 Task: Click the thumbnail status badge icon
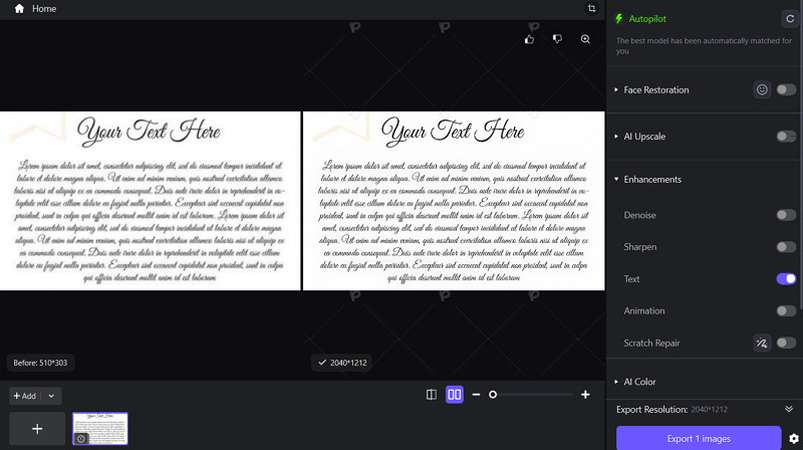click(x=81, y=439)
